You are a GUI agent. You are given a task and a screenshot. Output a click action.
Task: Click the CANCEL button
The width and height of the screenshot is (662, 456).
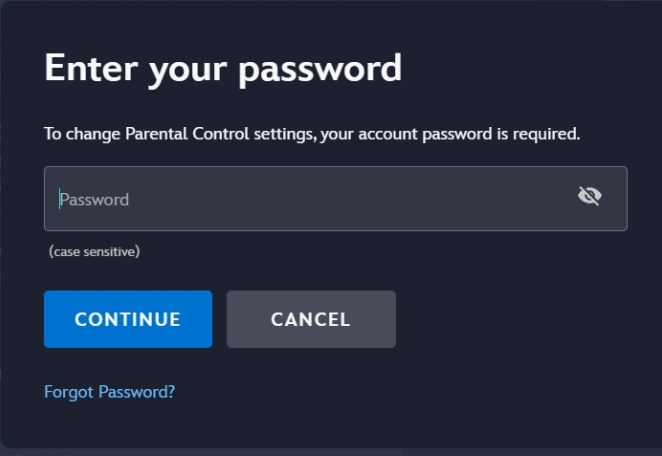[311, 319]
